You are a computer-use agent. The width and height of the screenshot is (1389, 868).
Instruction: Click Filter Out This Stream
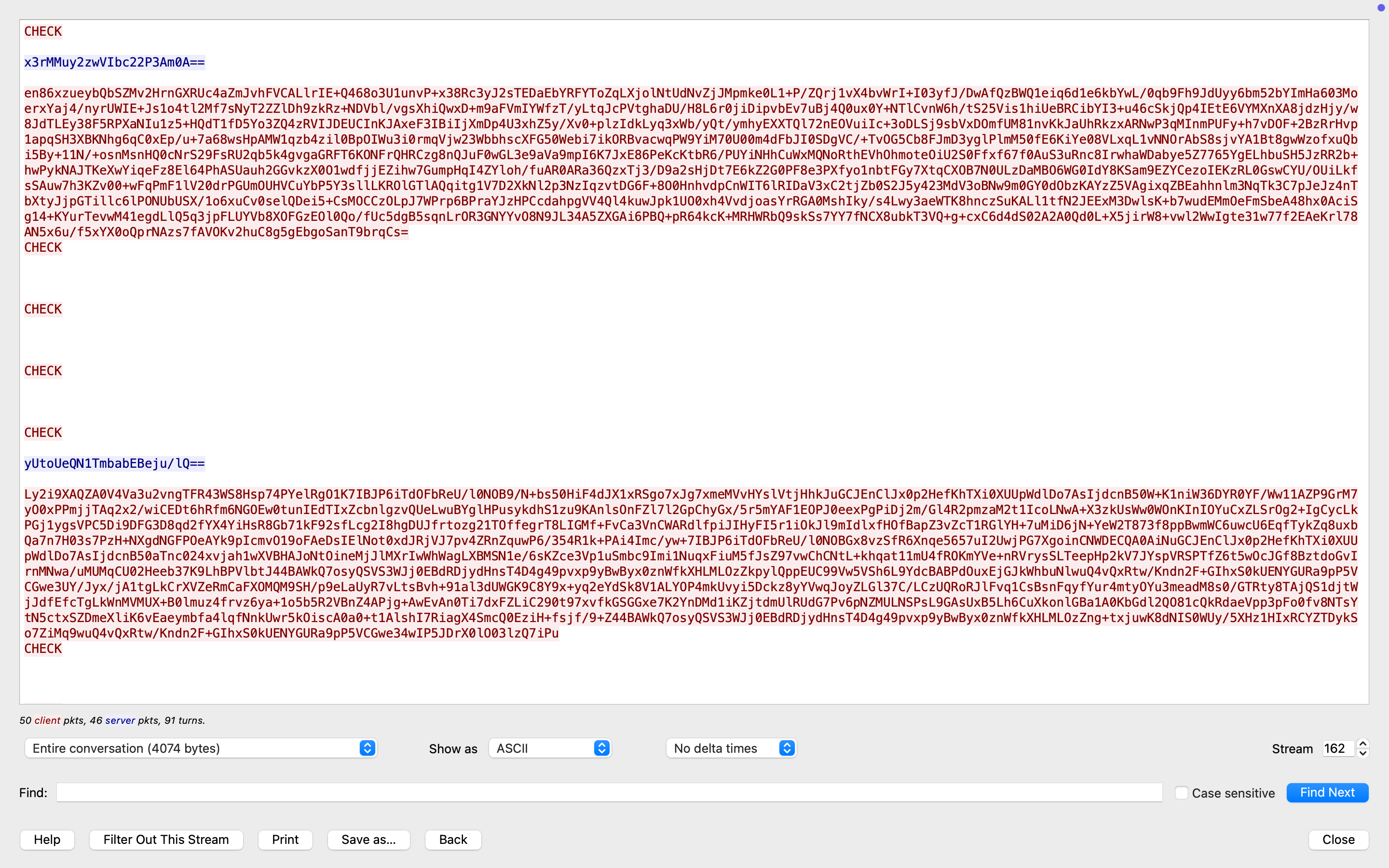pos(166,839)
